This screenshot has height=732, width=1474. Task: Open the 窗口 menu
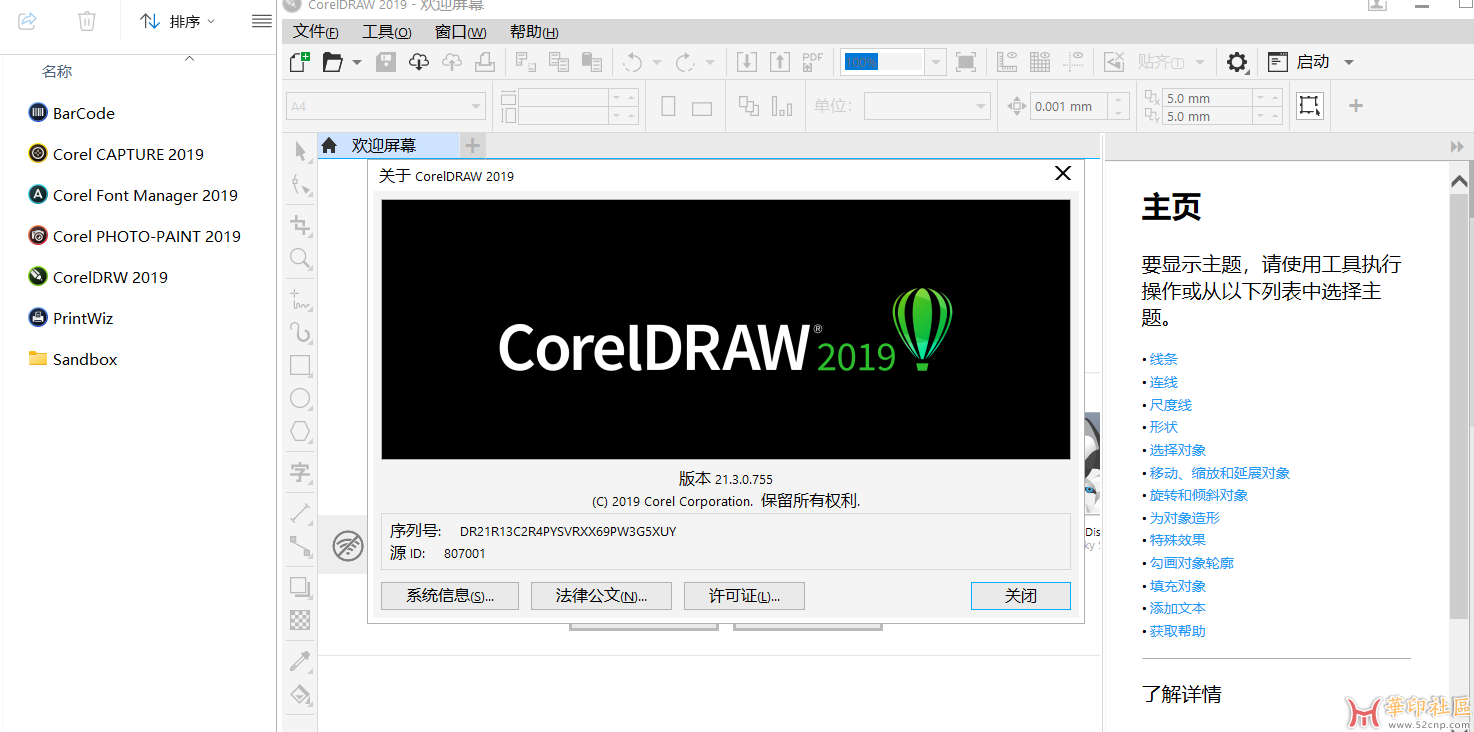coord(460,32)
